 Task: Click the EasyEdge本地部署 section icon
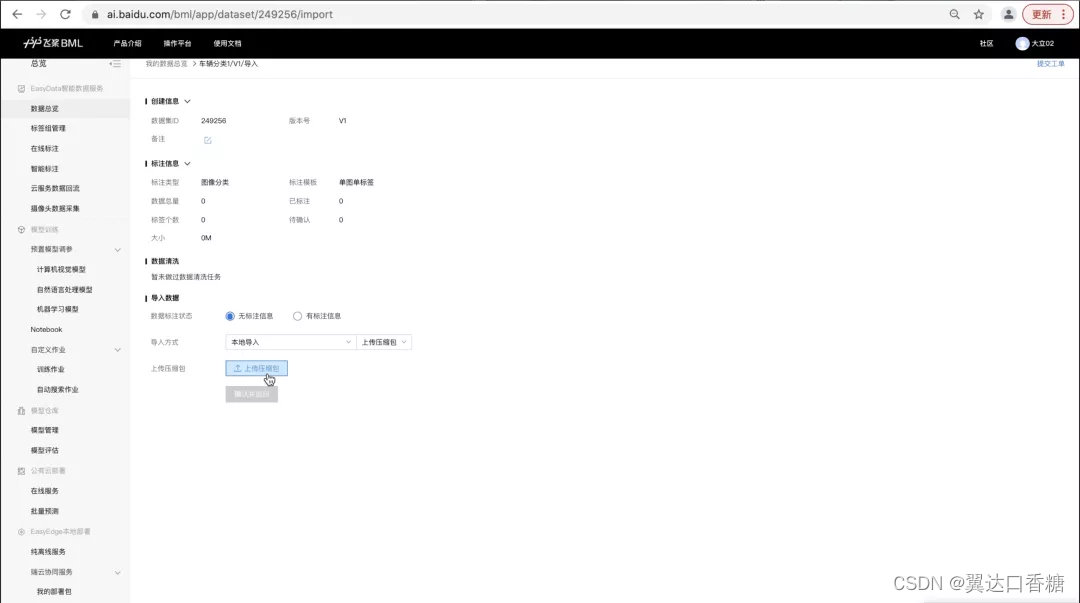[21, 532]
